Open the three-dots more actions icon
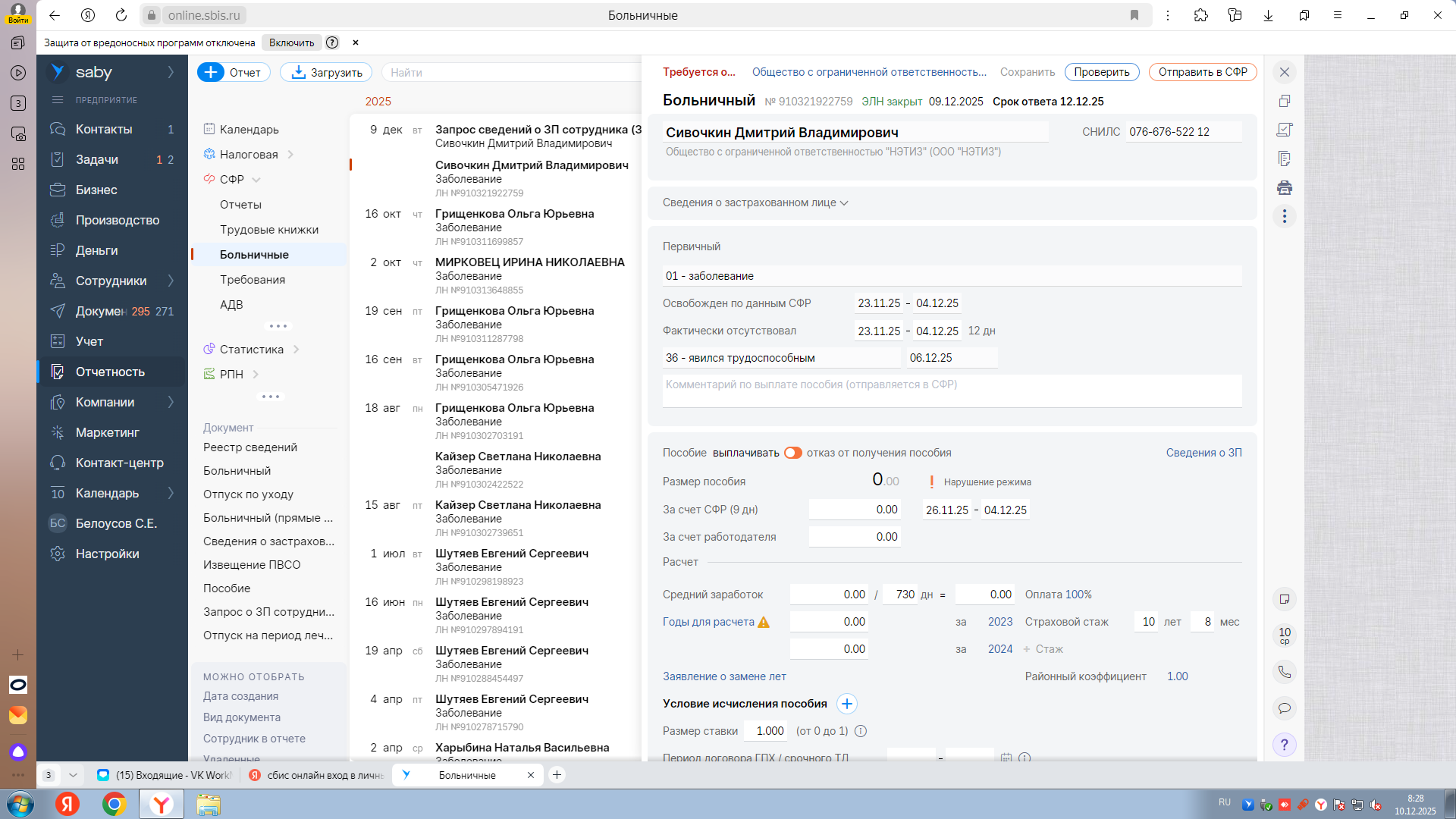 click(x=1284, y=216)
